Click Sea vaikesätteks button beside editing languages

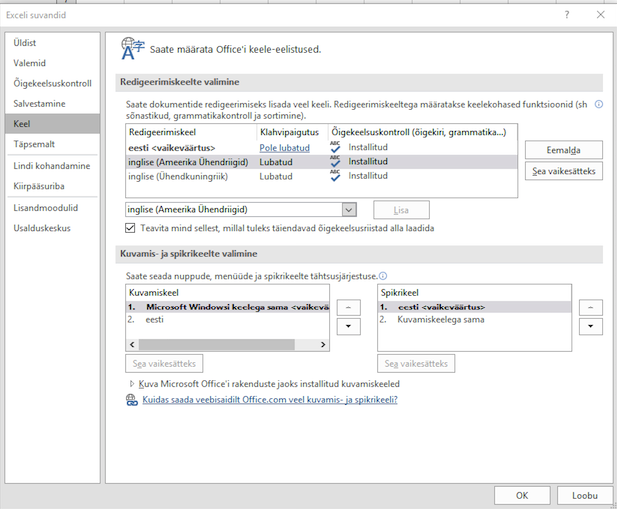pos(563,171)
